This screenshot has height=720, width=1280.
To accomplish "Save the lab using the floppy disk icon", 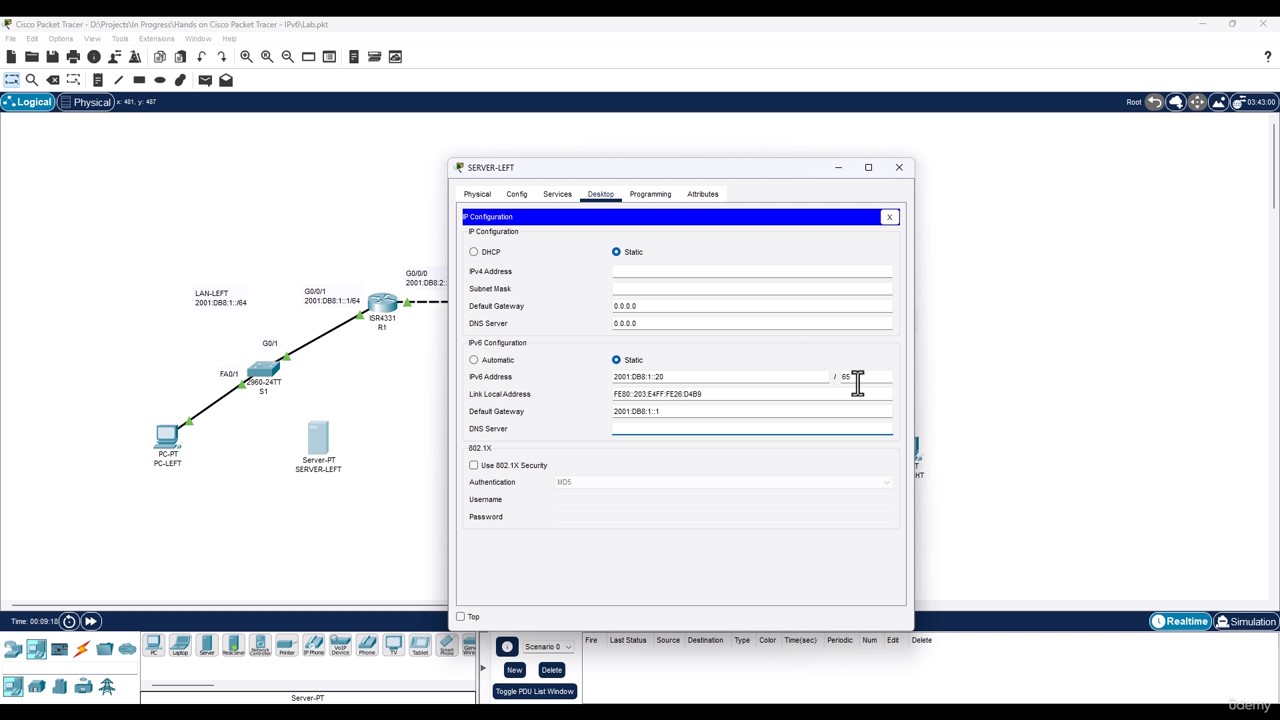I will [52, 57].
